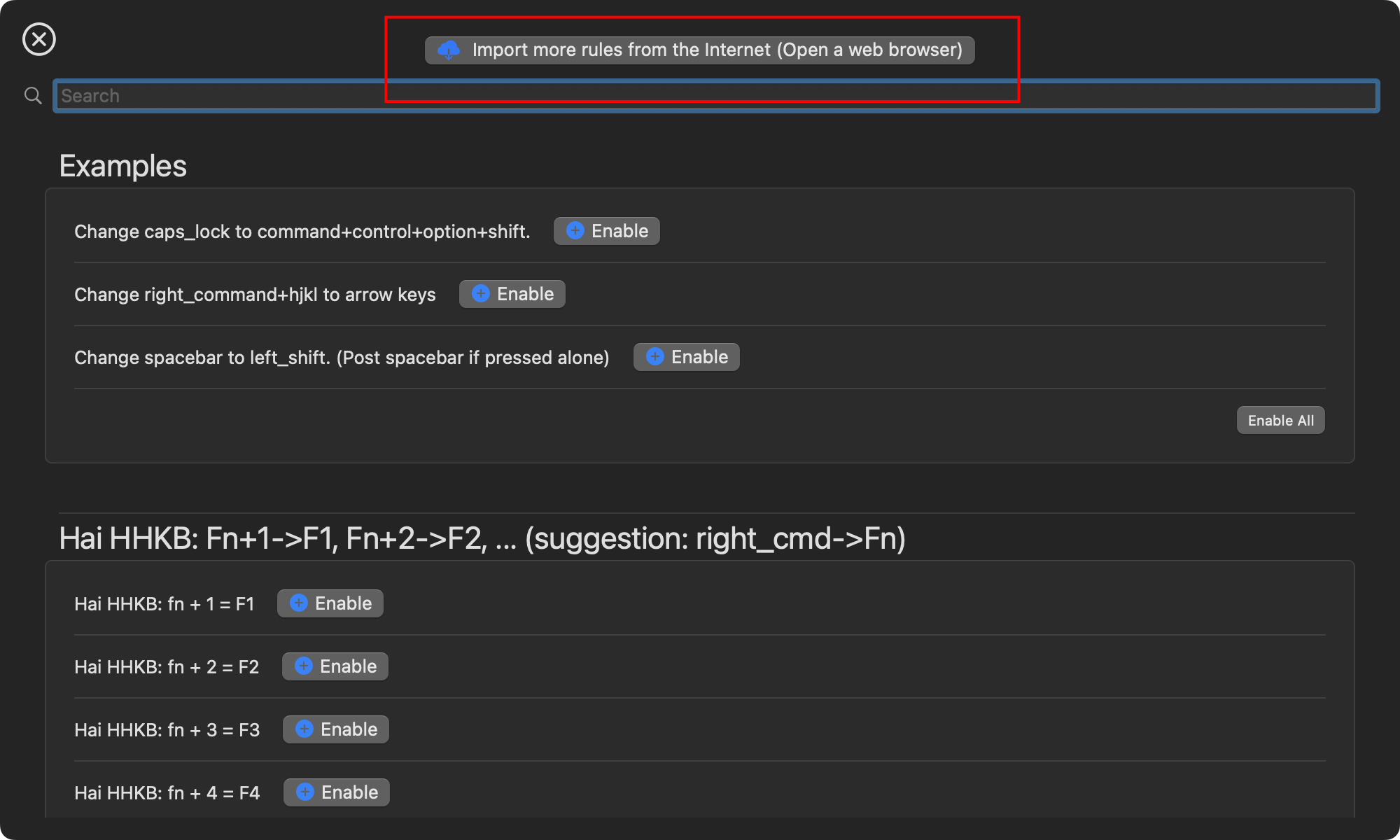Click the magnifying glass search icon

click(x=33, y=96)
